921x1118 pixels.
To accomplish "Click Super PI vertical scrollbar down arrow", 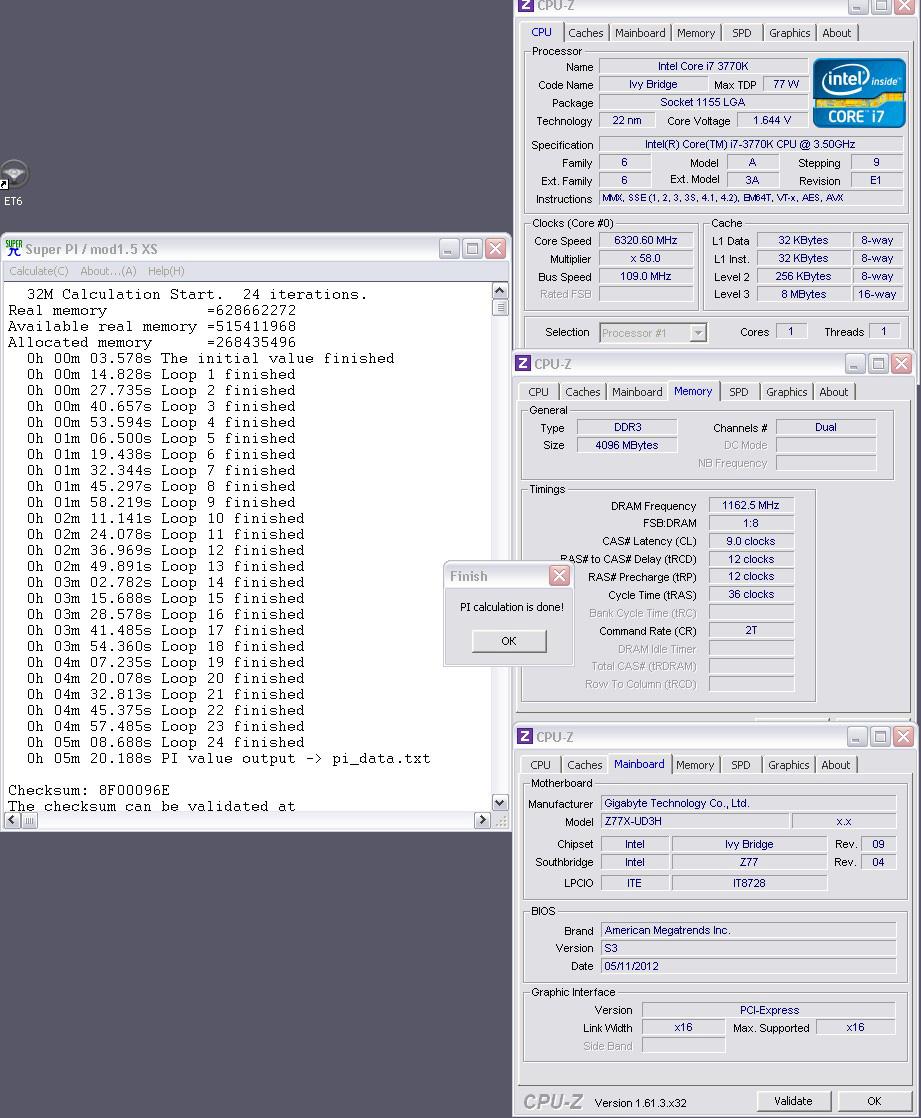I will tap(500, 803).
